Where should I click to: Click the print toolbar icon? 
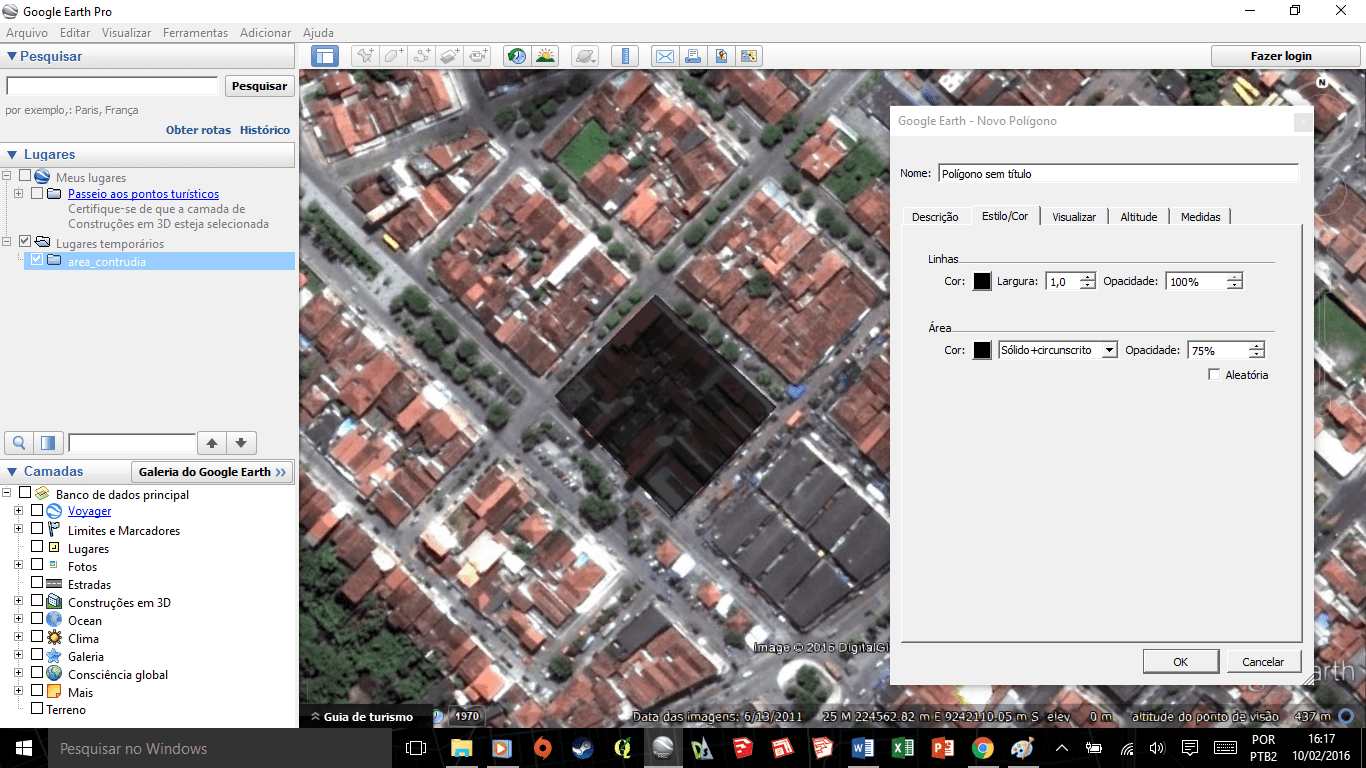(x=693, y=56)
